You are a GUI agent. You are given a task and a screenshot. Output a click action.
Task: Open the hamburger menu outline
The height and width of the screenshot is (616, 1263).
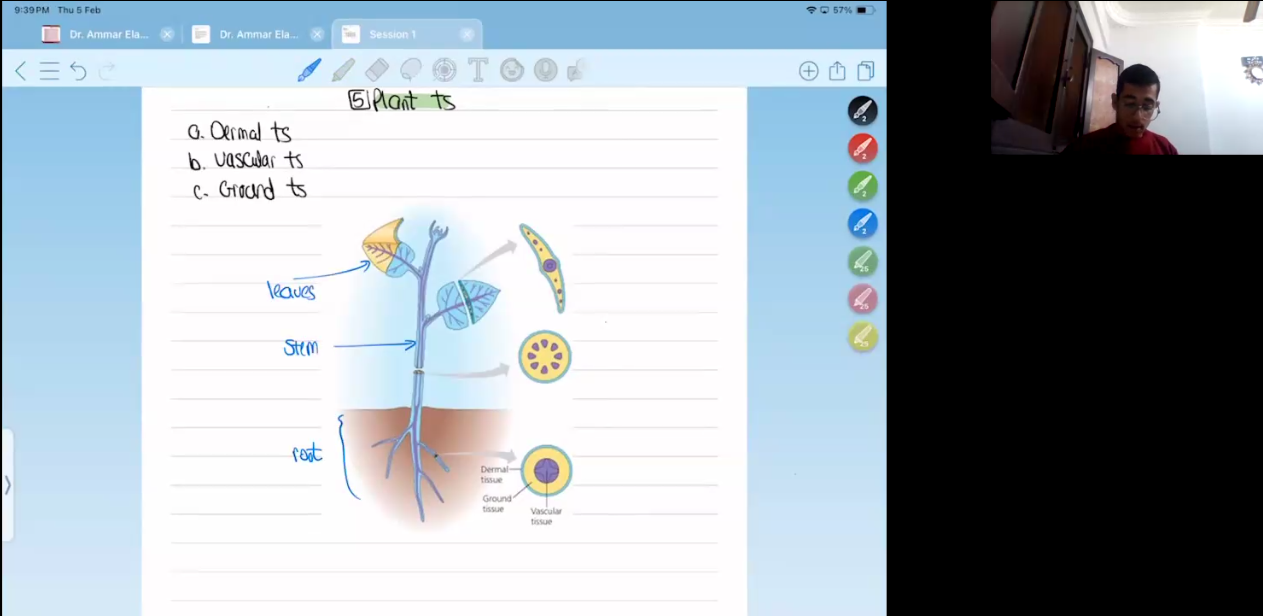[x=49, y=71]
